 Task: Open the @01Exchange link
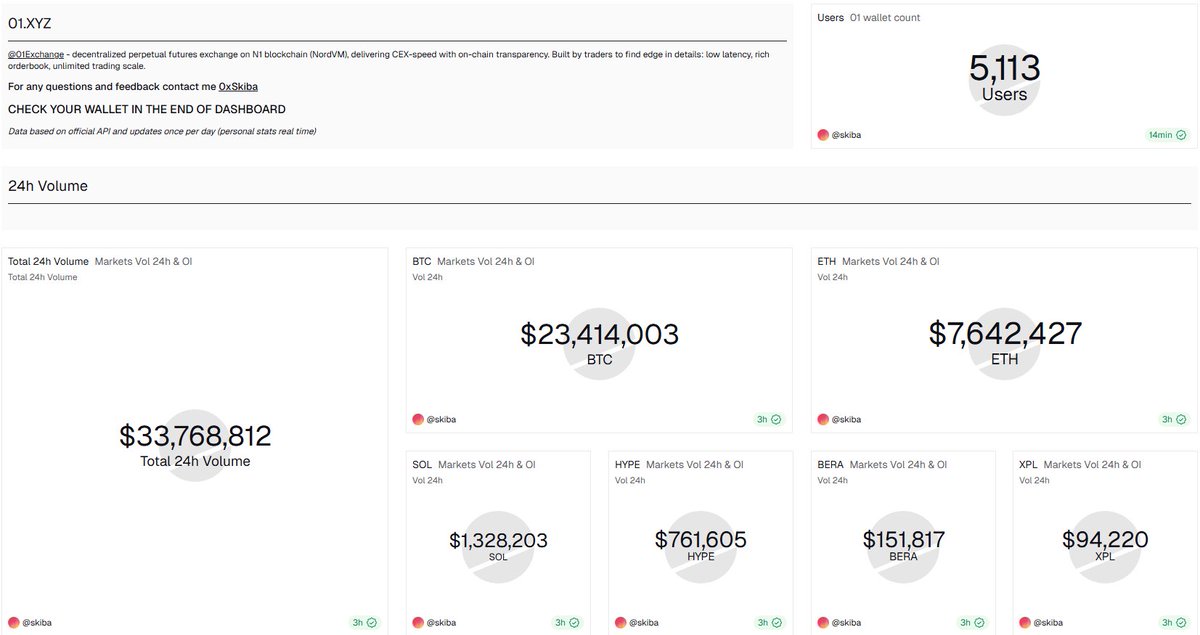click(x=36, y=54)
